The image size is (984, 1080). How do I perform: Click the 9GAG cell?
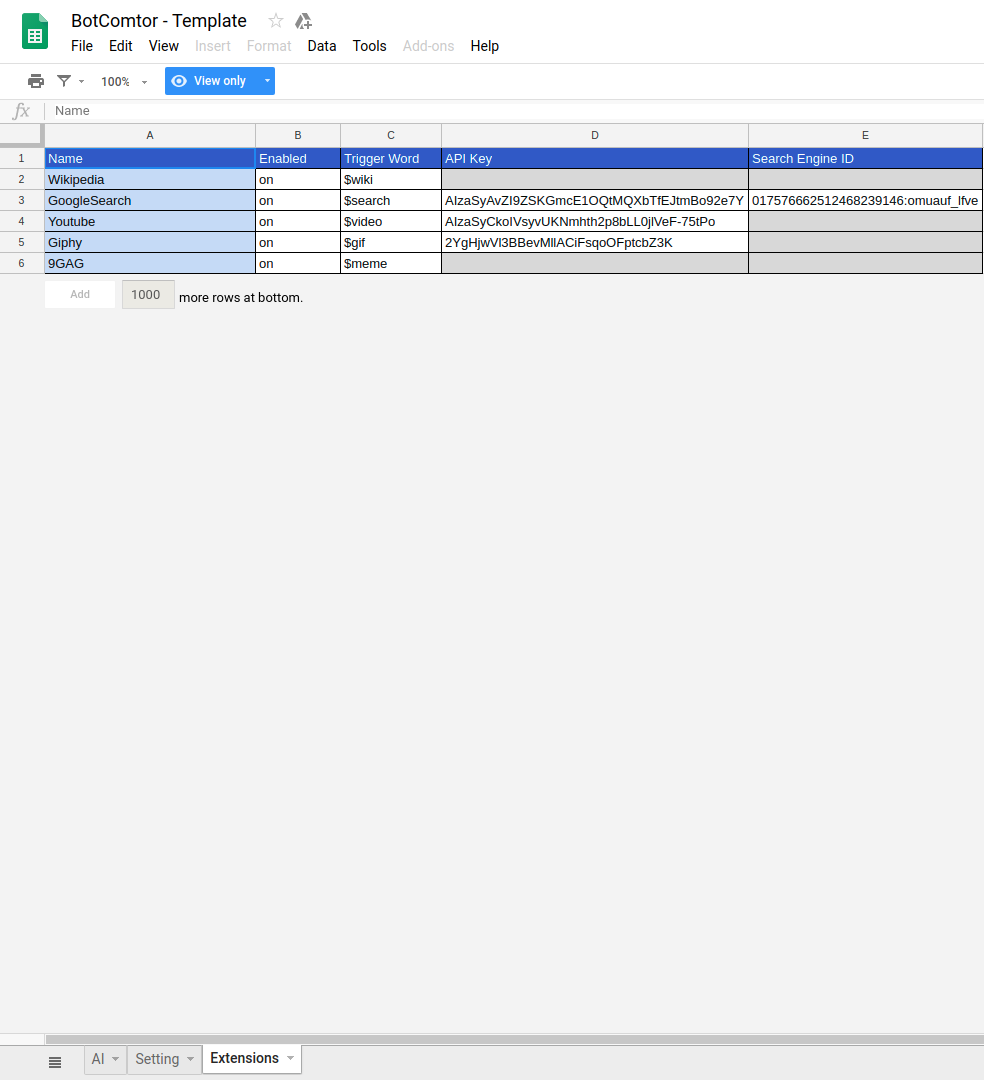150,263
